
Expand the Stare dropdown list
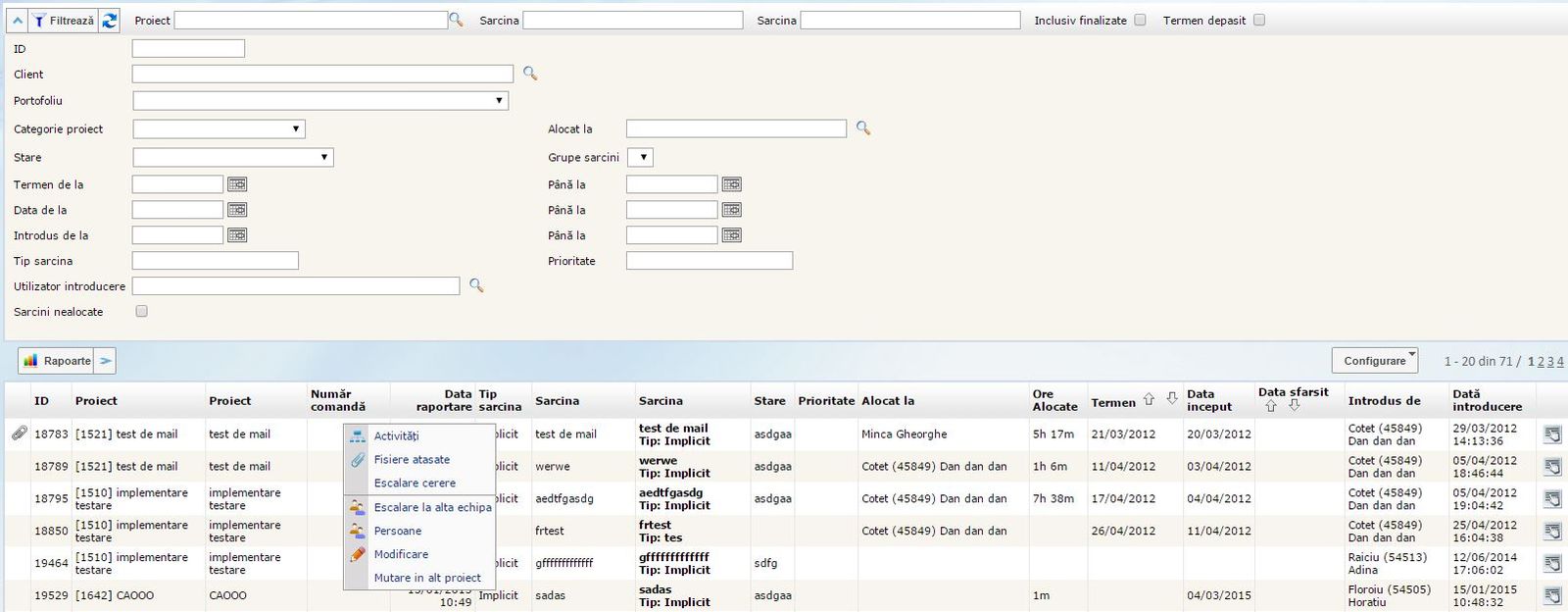point(233,158)
